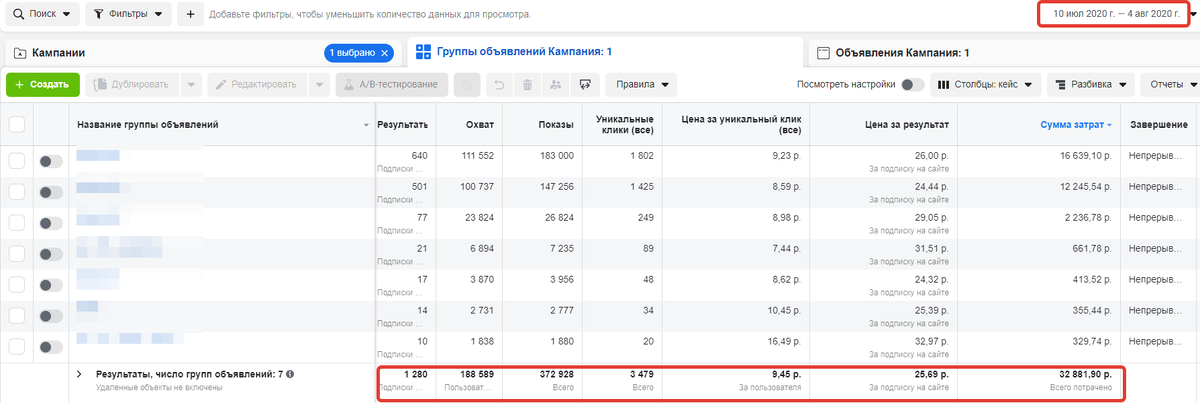Toggle on/off switch for 355,44 р. row
This screenshot has width=1200, height=403.
[x=50, y=316]
